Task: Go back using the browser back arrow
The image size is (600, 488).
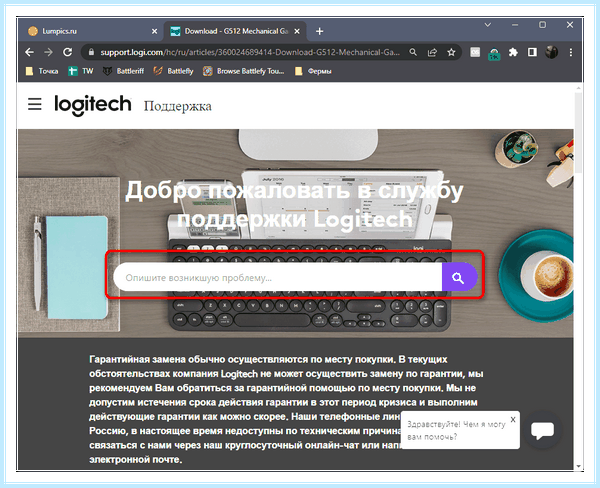Action: click(x=29, y=52)
